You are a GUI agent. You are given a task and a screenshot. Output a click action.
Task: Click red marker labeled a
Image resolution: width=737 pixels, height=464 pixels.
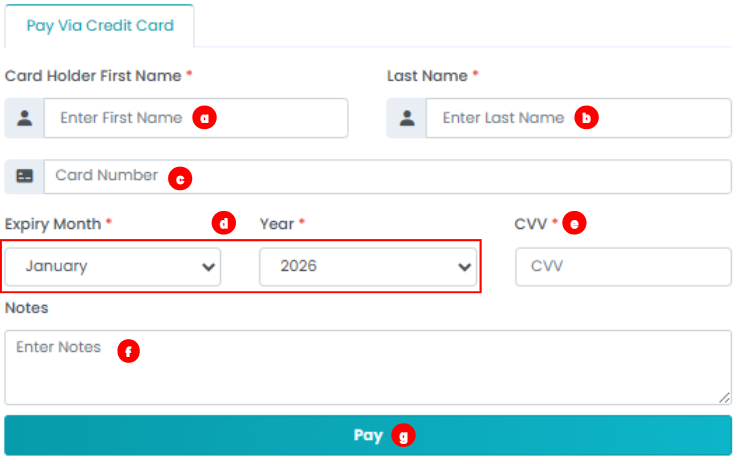tap(204, 118)
